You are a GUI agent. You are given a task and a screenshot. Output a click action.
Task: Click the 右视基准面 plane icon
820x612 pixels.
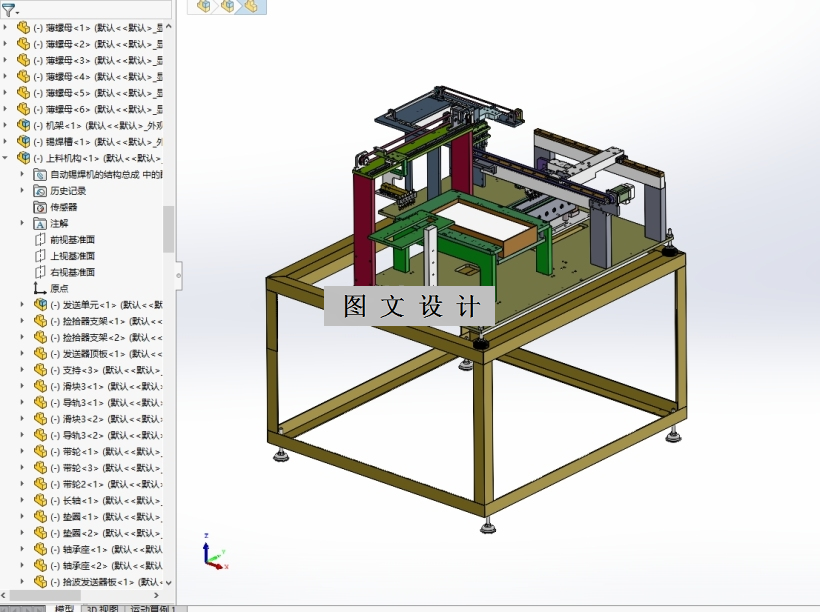click(40, 272)
